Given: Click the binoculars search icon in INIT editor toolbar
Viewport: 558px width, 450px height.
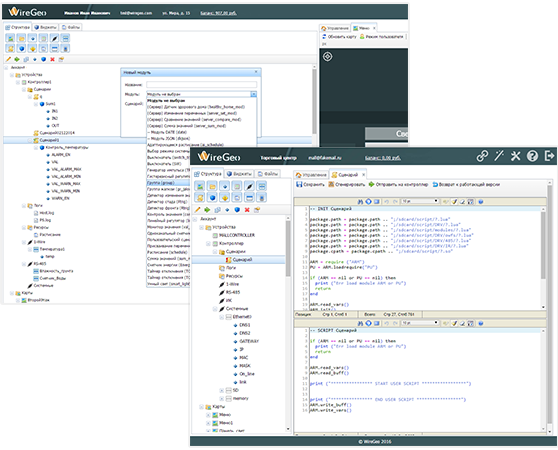Looking at the screenshot, I should 360,202.
